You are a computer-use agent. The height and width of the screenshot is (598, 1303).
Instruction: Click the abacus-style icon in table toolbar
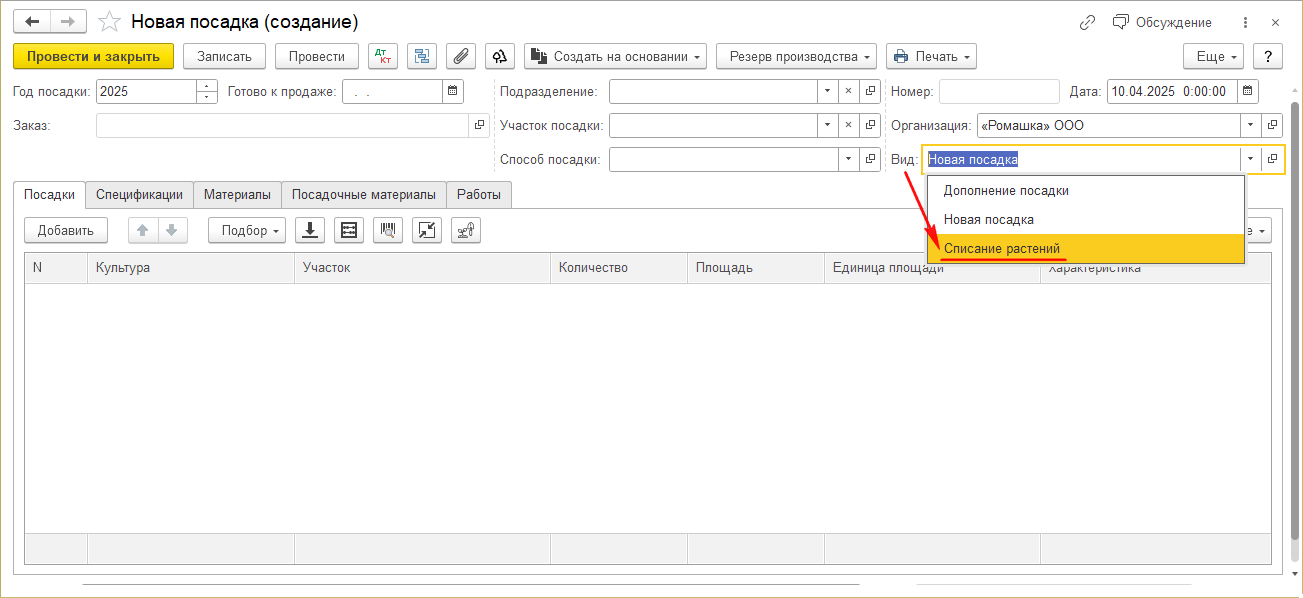click(x=349, y=230)
